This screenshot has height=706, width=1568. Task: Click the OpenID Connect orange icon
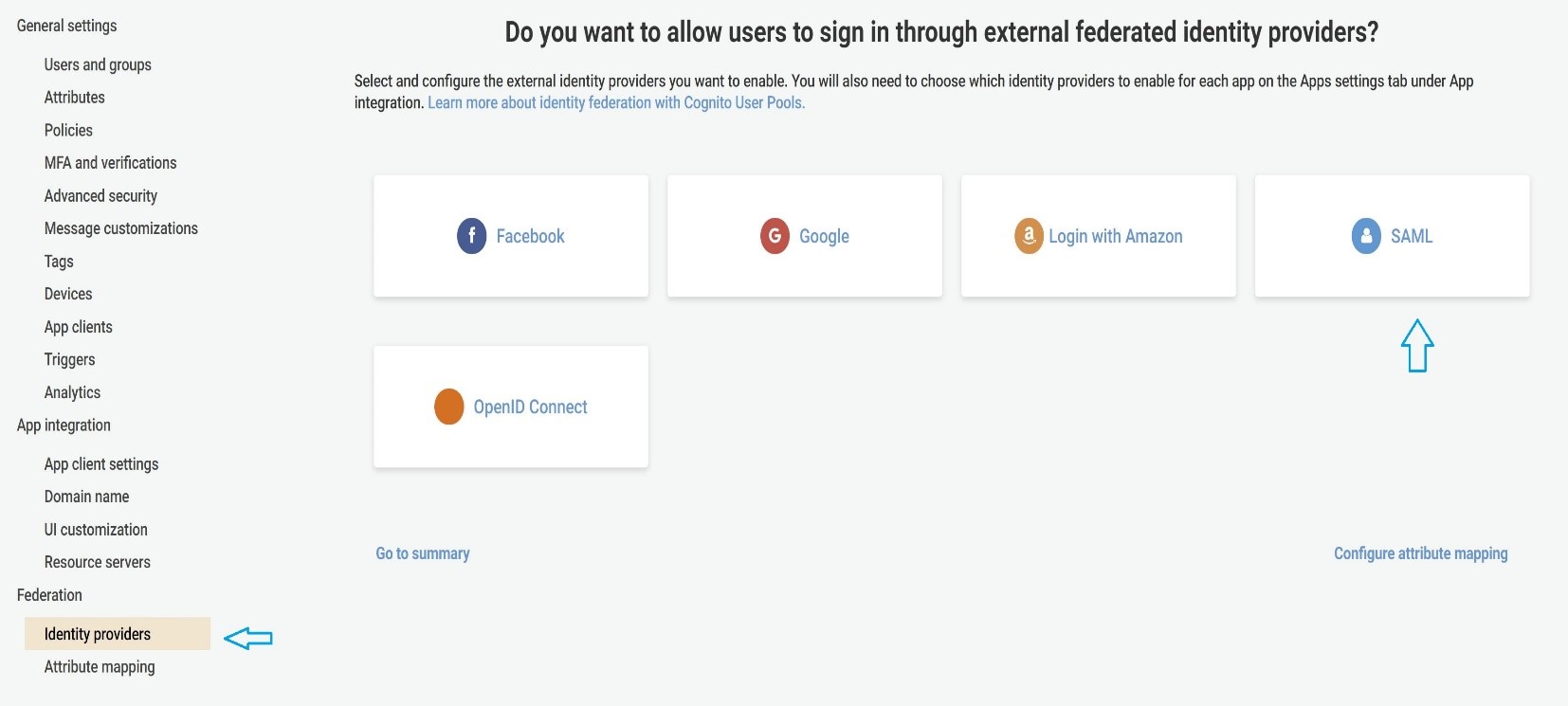pyautogui.click(x=448, y=407)
